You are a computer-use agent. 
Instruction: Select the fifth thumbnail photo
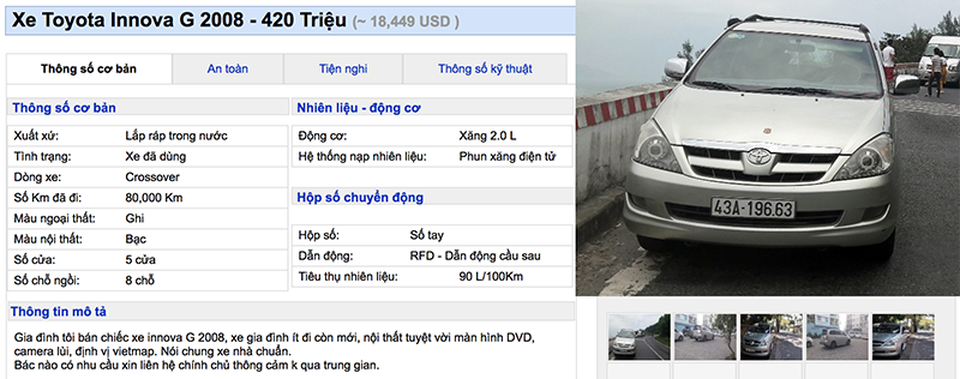[x=904, y=337]
